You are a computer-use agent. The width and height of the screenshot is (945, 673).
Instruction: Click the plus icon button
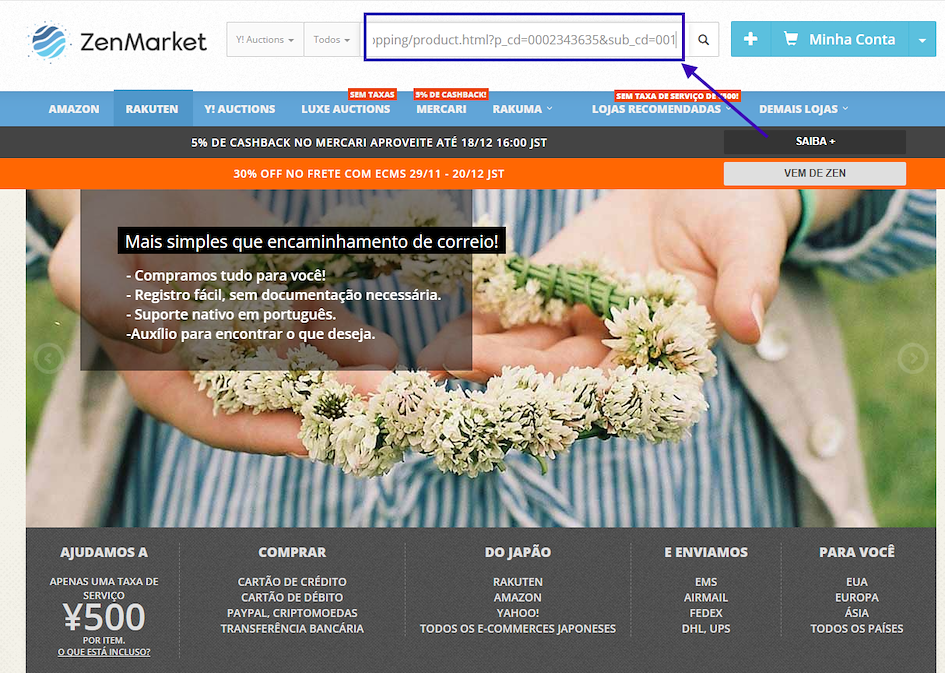pyautogui.click(x=751, y=39)
